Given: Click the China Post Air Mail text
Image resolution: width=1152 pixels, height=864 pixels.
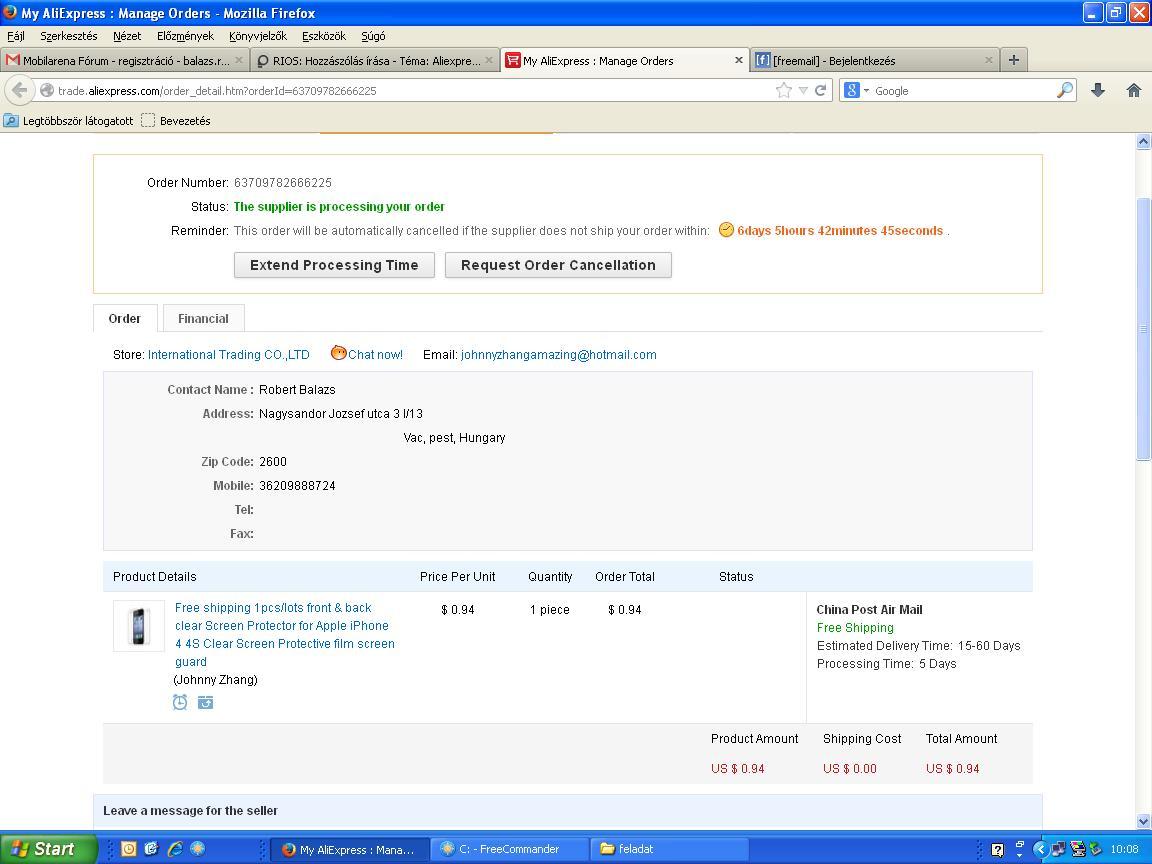Looking at the screenshot, I should point(869,609).
